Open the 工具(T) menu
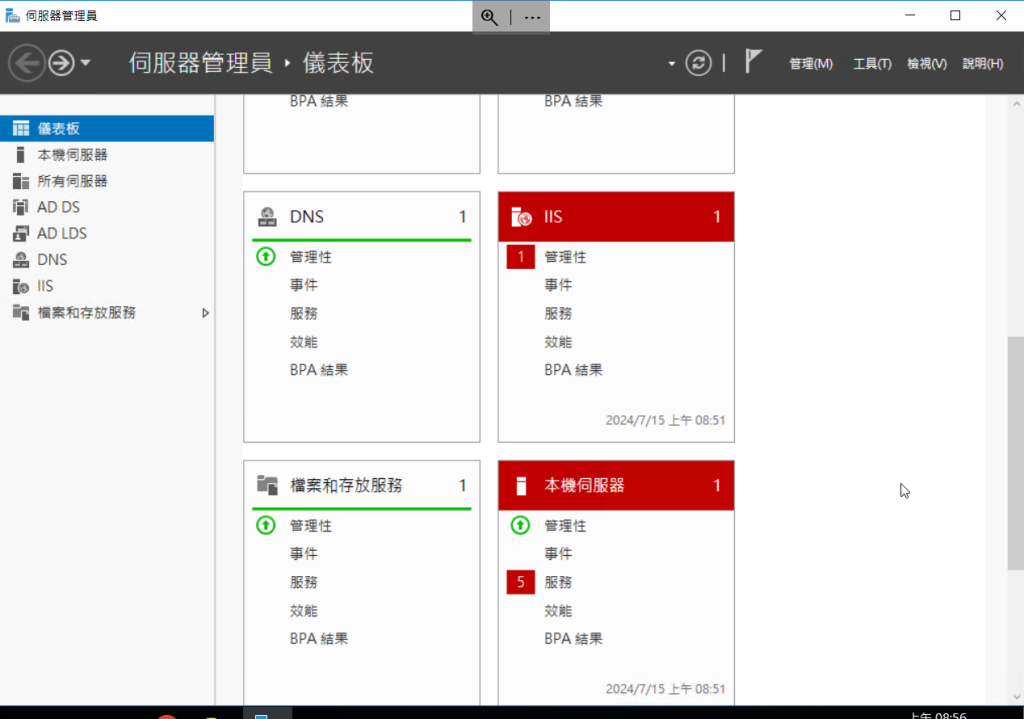 click(871, 64)
